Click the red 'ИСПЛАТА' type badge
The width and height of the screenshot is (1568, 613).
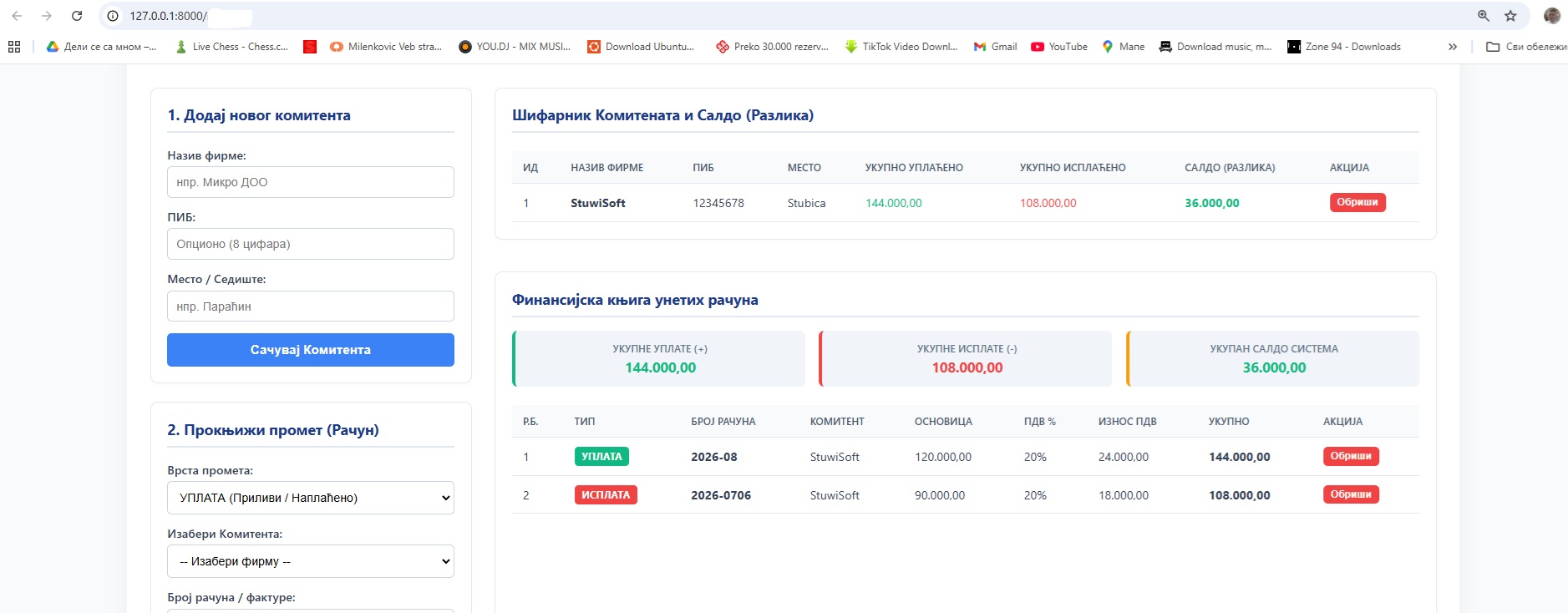coord(606,495)
